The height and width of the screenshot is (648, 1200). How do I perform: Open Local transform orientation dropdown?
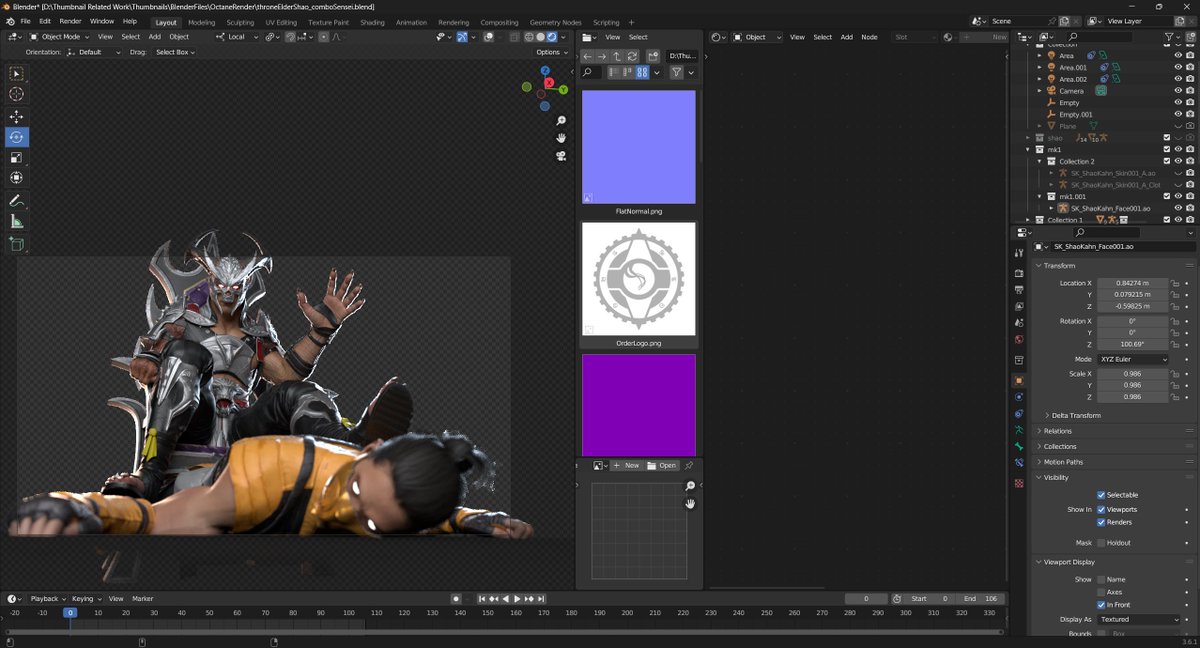click(235, 37)
